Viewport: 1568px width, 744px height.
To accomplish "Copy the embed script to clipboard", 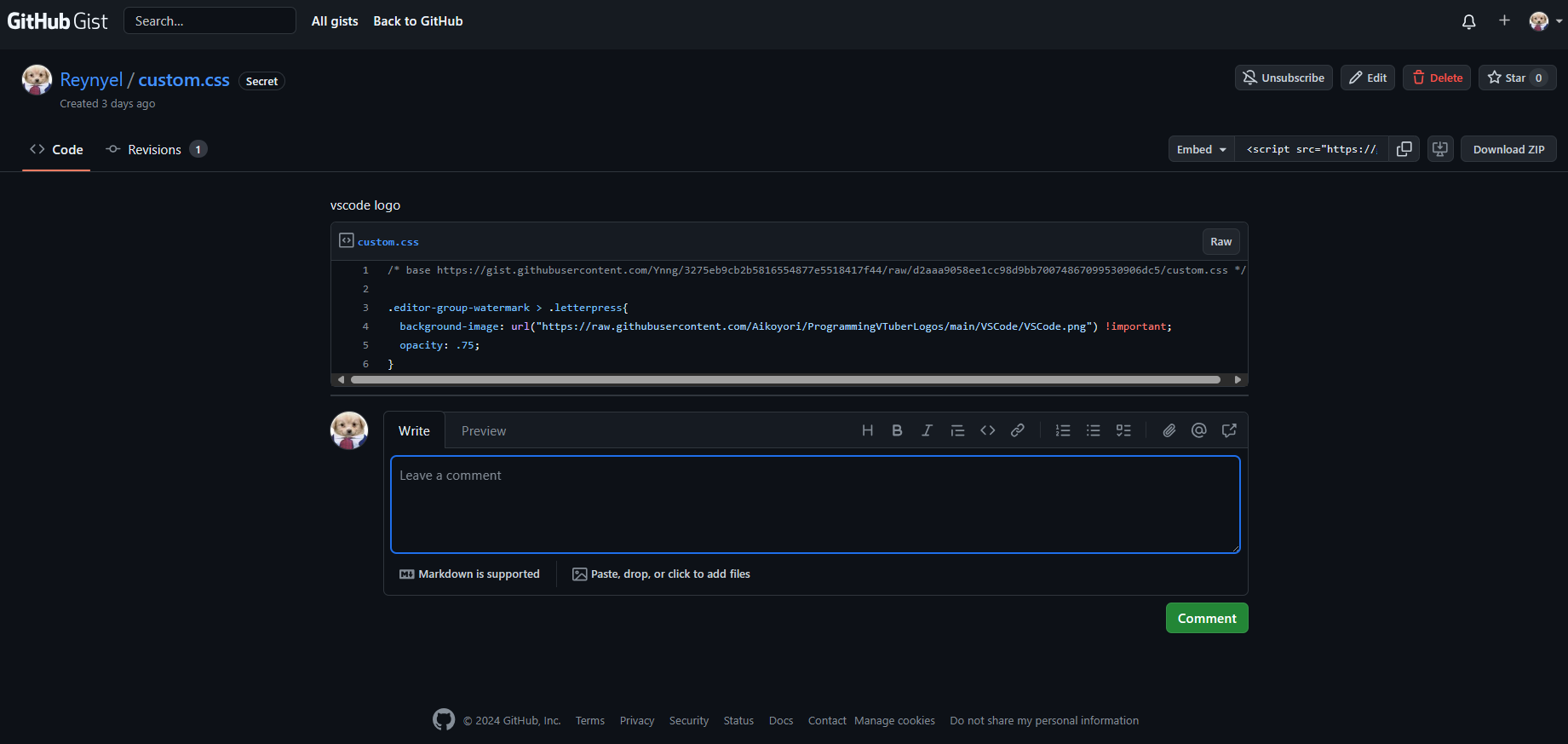I will tap(1404, 149).
